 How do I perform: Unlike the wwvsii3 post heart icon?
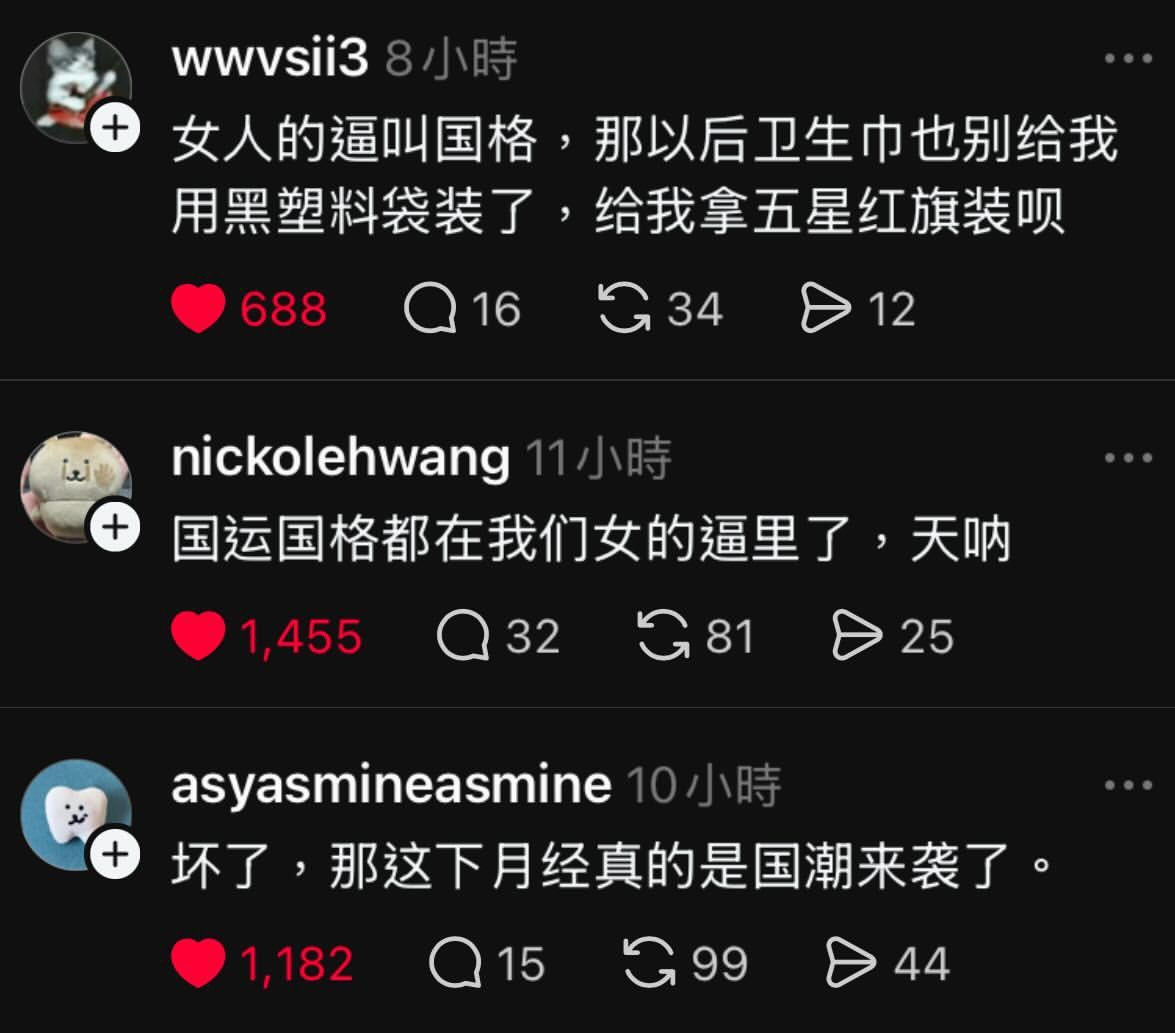[199, 308]
